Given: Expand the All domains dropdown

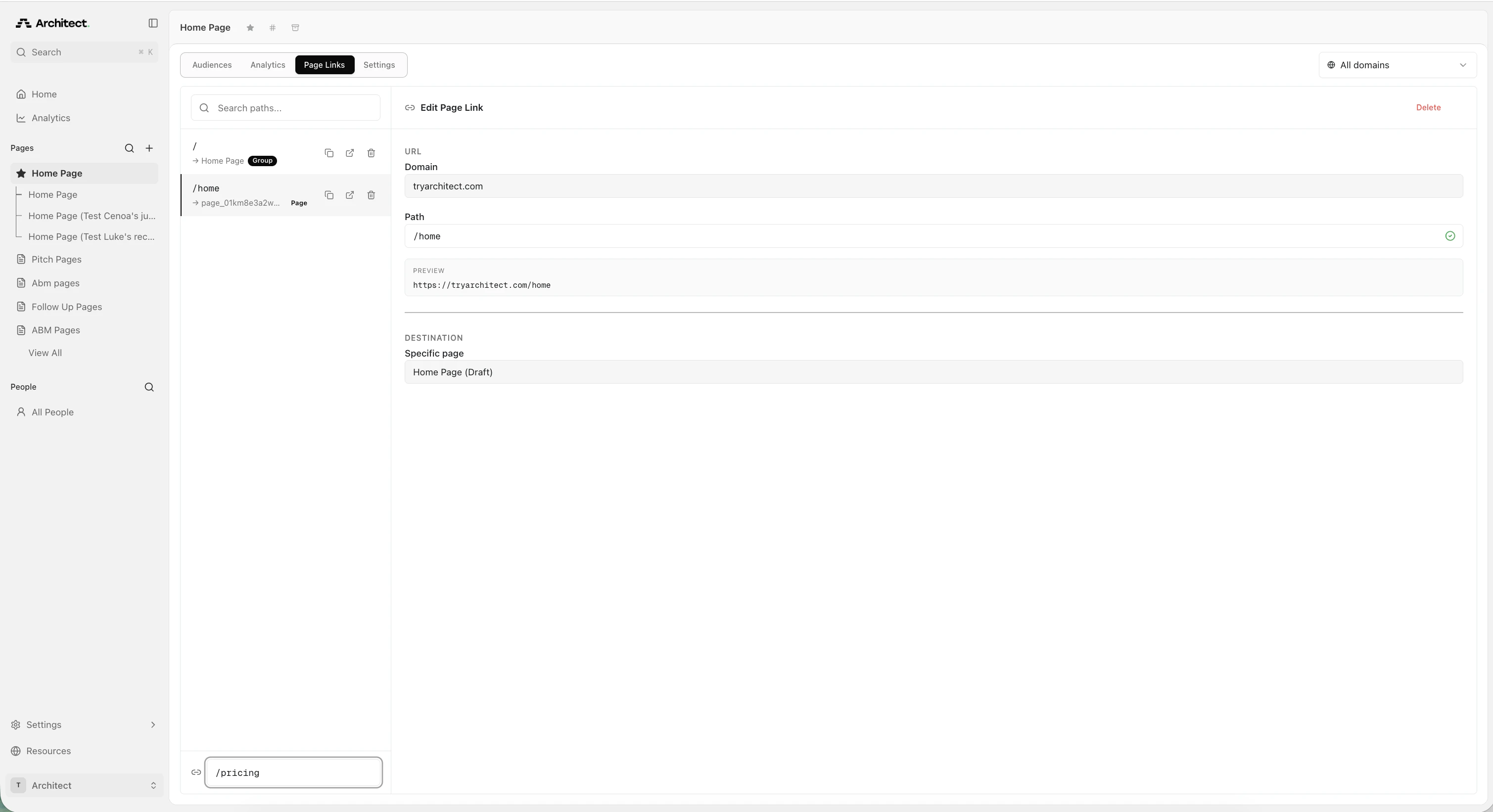Looking at the screenshot, I should click(1398, 65).
